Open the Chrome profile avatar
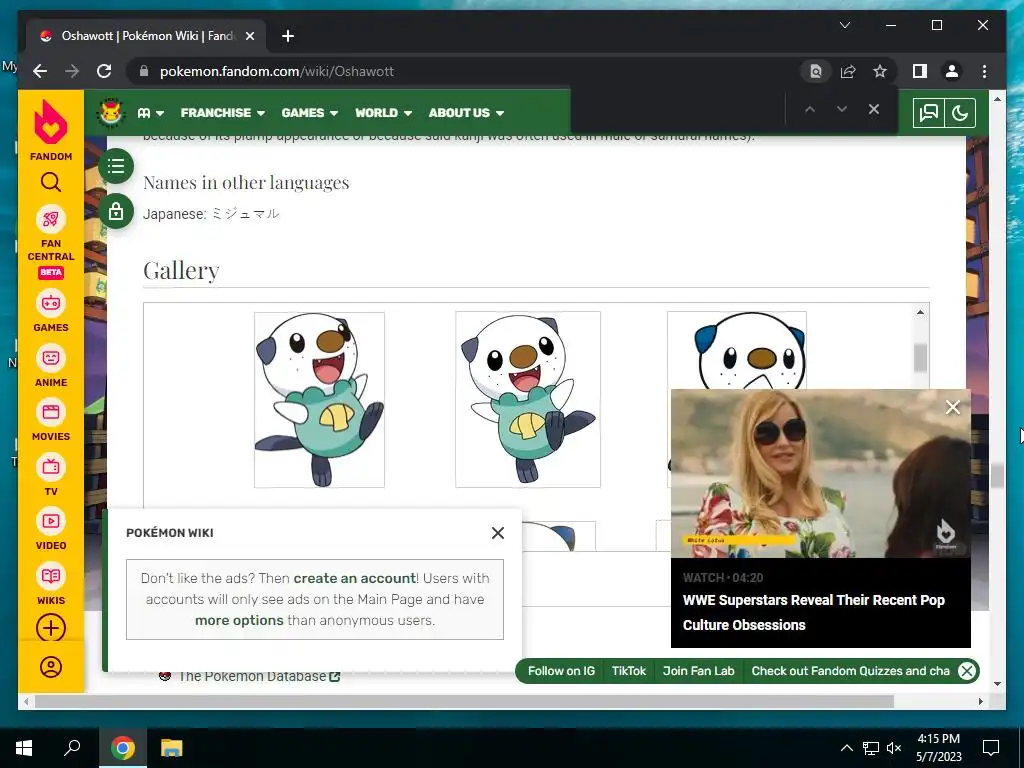1024x768 pixels. (x=952, y=71)
